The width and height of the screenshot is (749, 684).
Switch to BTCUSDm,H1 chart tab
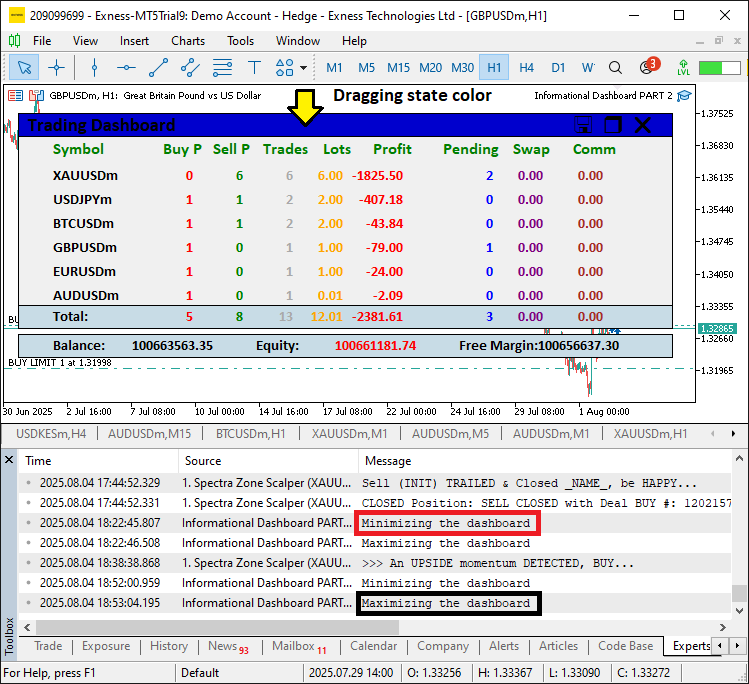[x=251, y=434]
